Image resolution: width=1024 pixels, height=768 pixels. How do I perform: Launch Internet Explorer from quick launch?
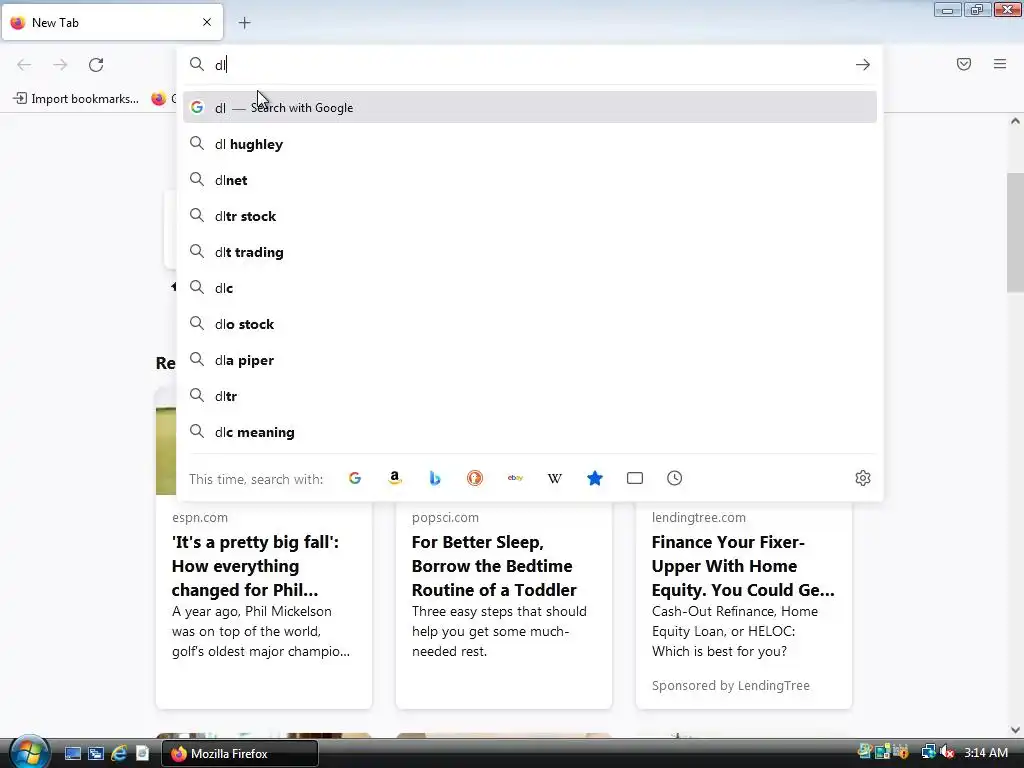click(119, 753)
